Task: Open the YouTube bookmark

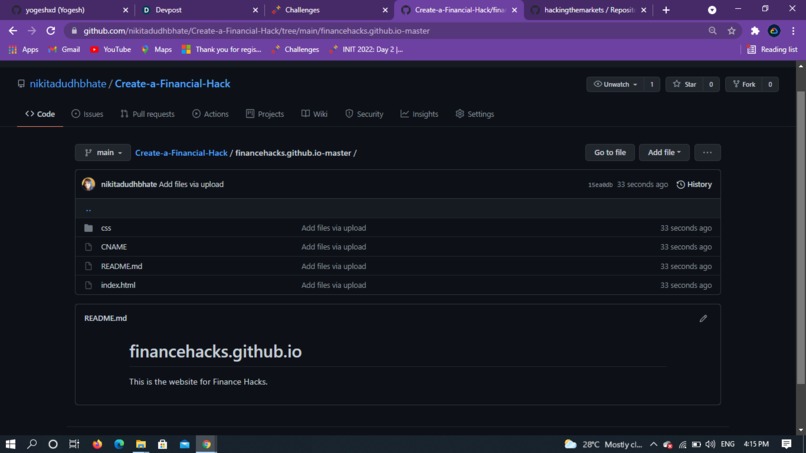Action: [x=111, y=49]
